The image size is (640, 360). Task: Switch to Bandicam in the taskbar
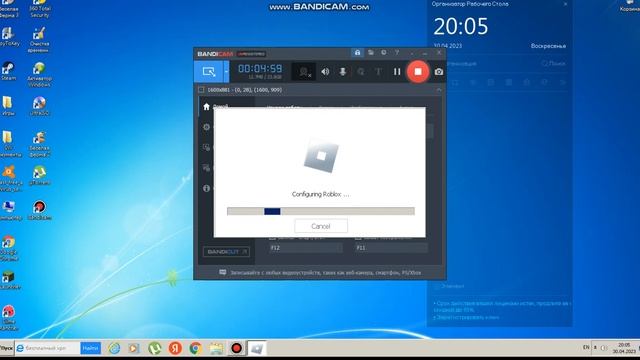[x=236, y=348]
